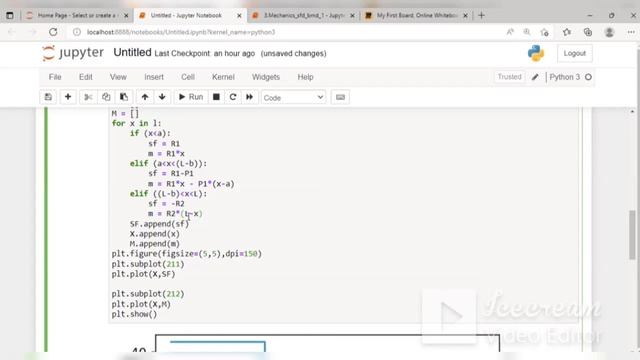
Task: Click the scrollbar up arrow
Action: tap(632, 111)
